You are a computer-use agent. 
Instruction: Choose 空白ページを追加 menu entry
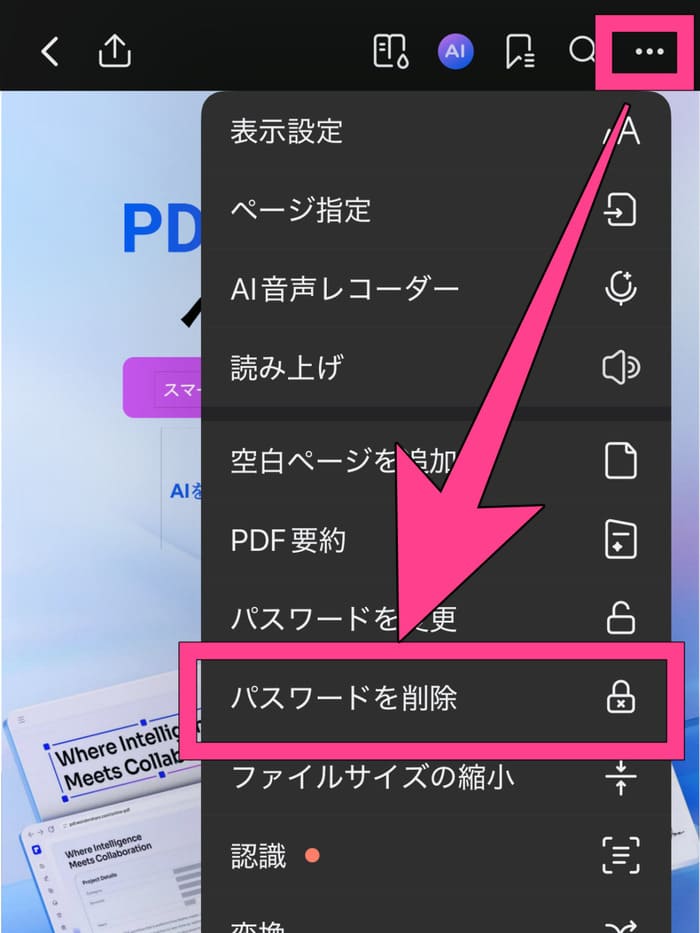[x=436, y=461]
